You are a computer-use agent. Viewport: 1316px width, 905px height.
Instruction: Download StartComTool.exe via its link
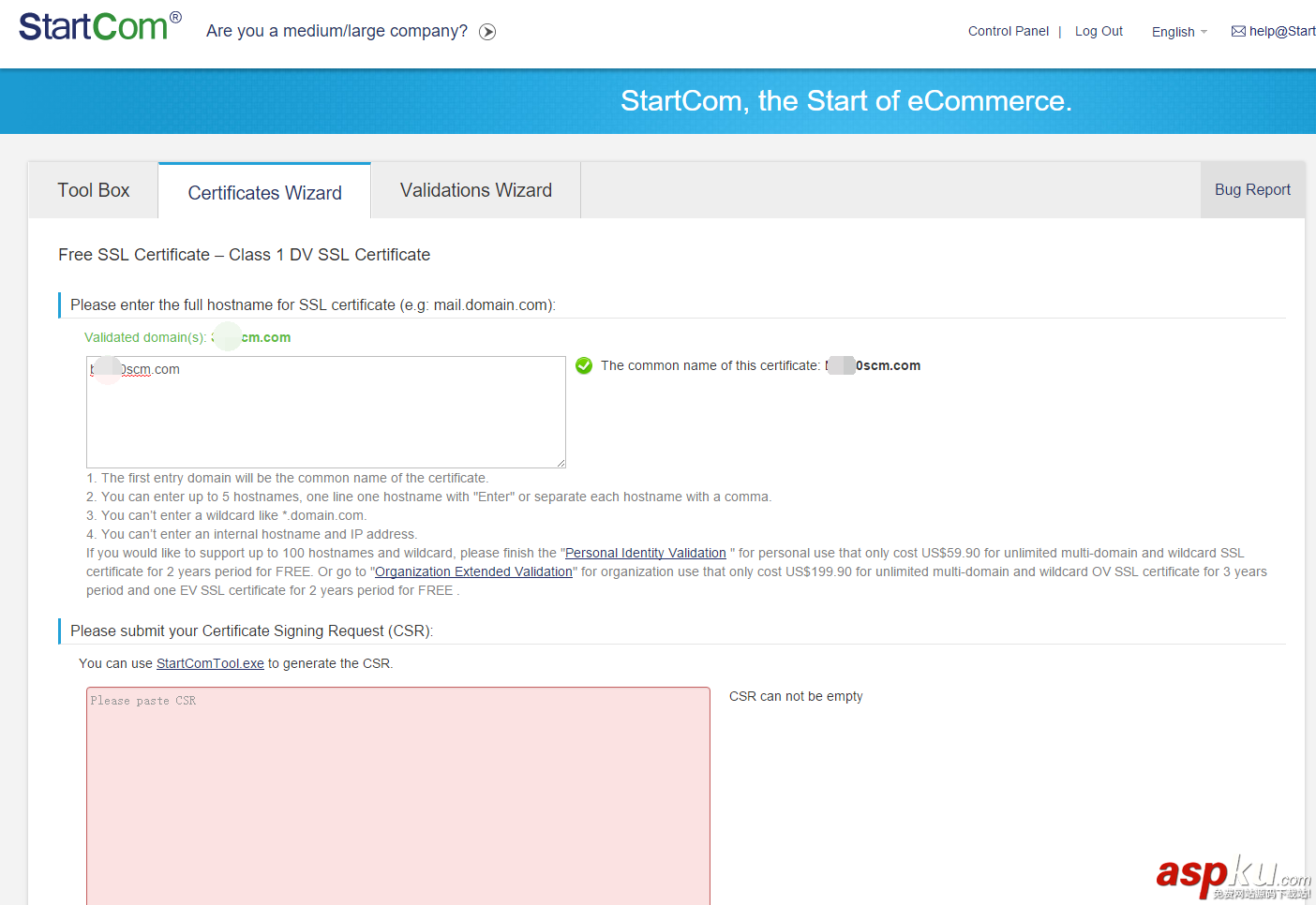pos(210,663)
